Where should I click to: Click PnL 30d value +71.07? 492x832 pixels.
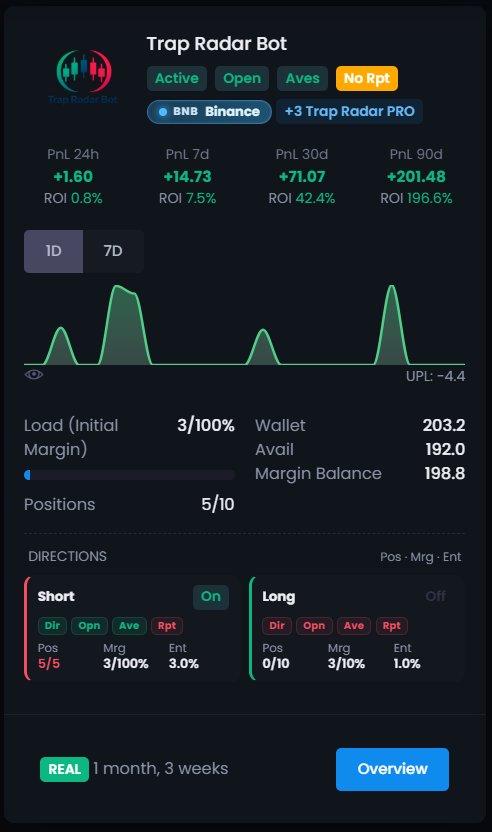[302, 177]
